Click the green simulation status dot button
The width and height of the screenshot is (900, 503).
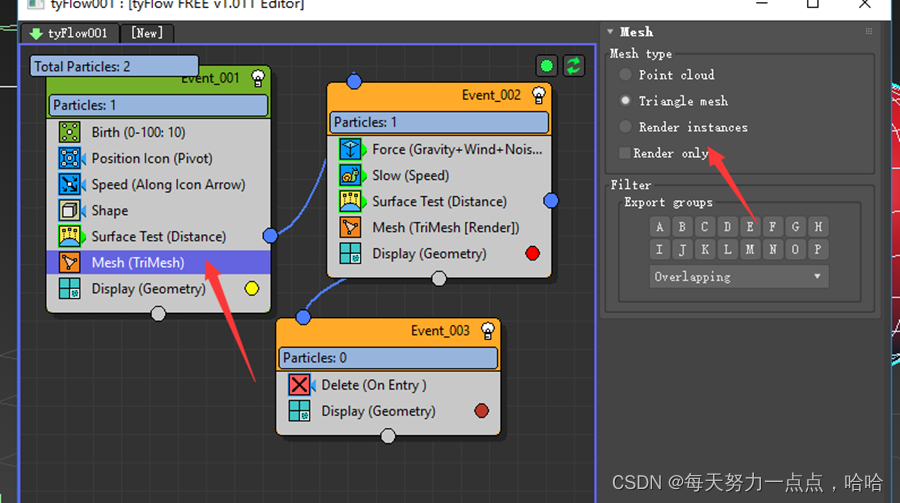[546, 66]
